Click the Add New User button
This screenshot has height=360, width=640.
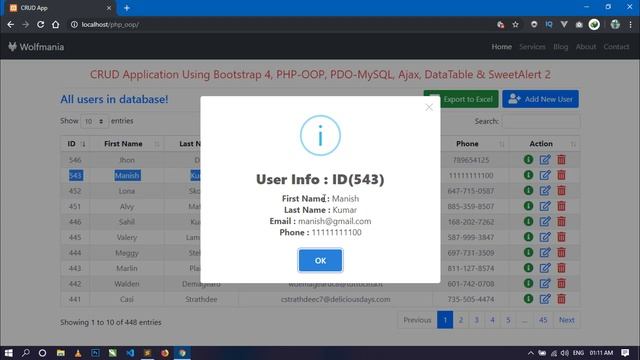(x=540, y=99)
